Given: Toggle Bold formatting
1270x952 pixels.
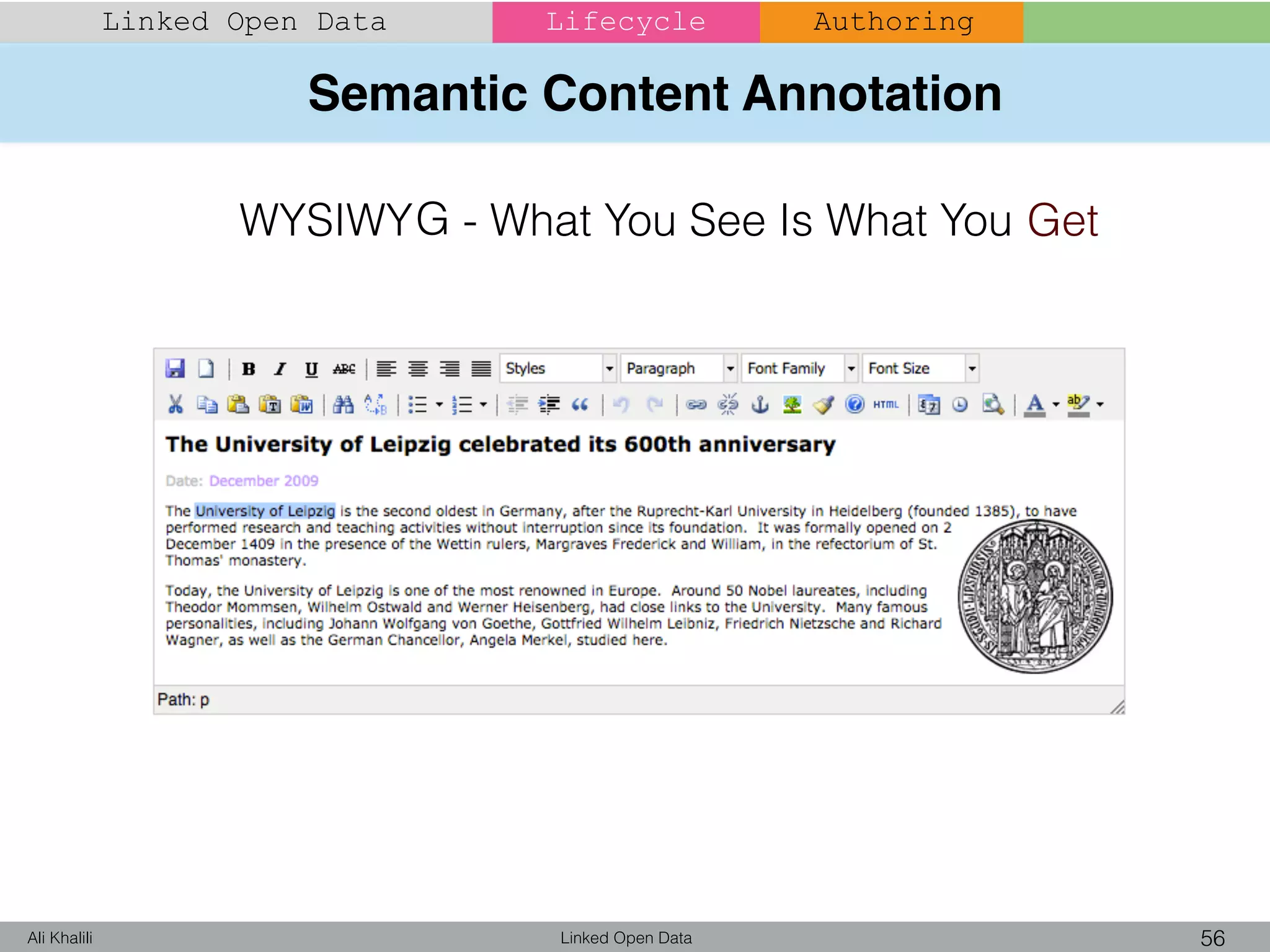Looking at the screenshot, I should pyautogui.click(x=249, y=369).
